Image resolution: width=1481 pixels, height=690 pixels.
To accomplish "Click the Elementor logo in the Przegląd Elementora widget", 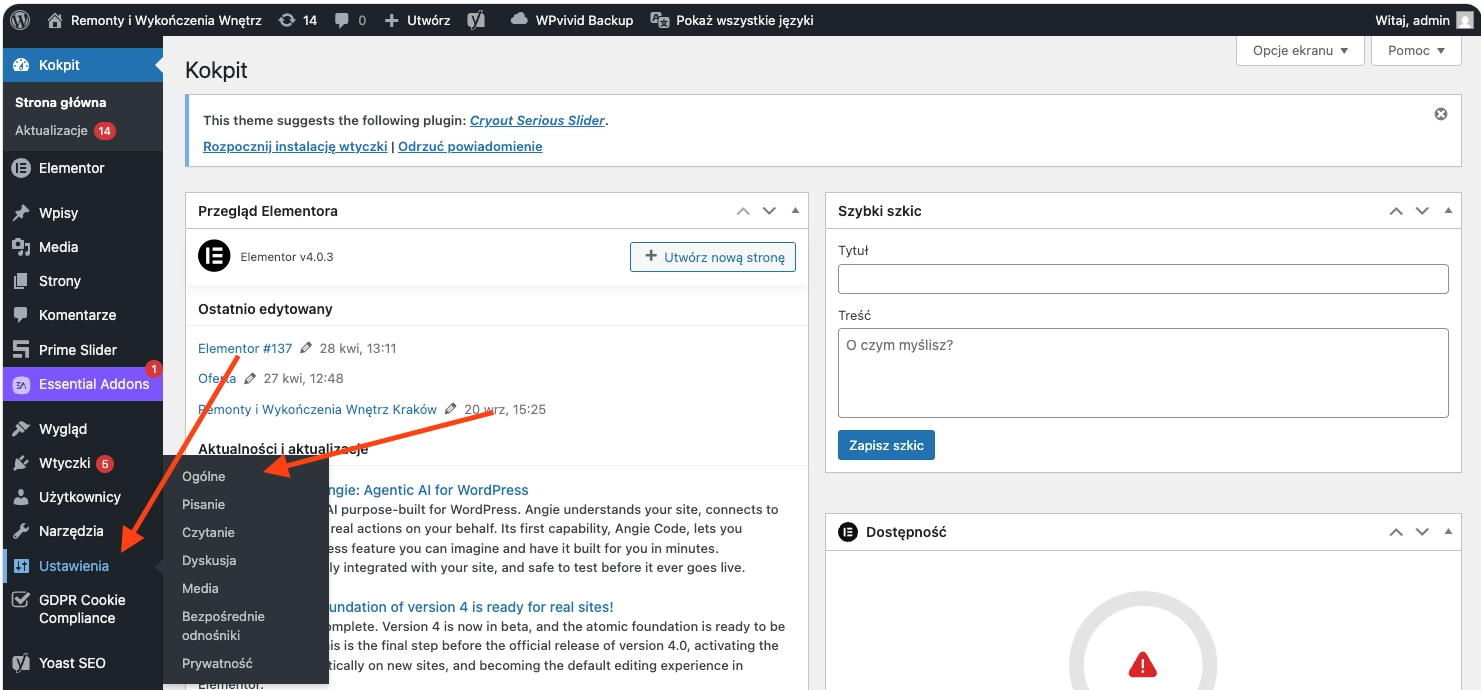I will coord(214,256).
